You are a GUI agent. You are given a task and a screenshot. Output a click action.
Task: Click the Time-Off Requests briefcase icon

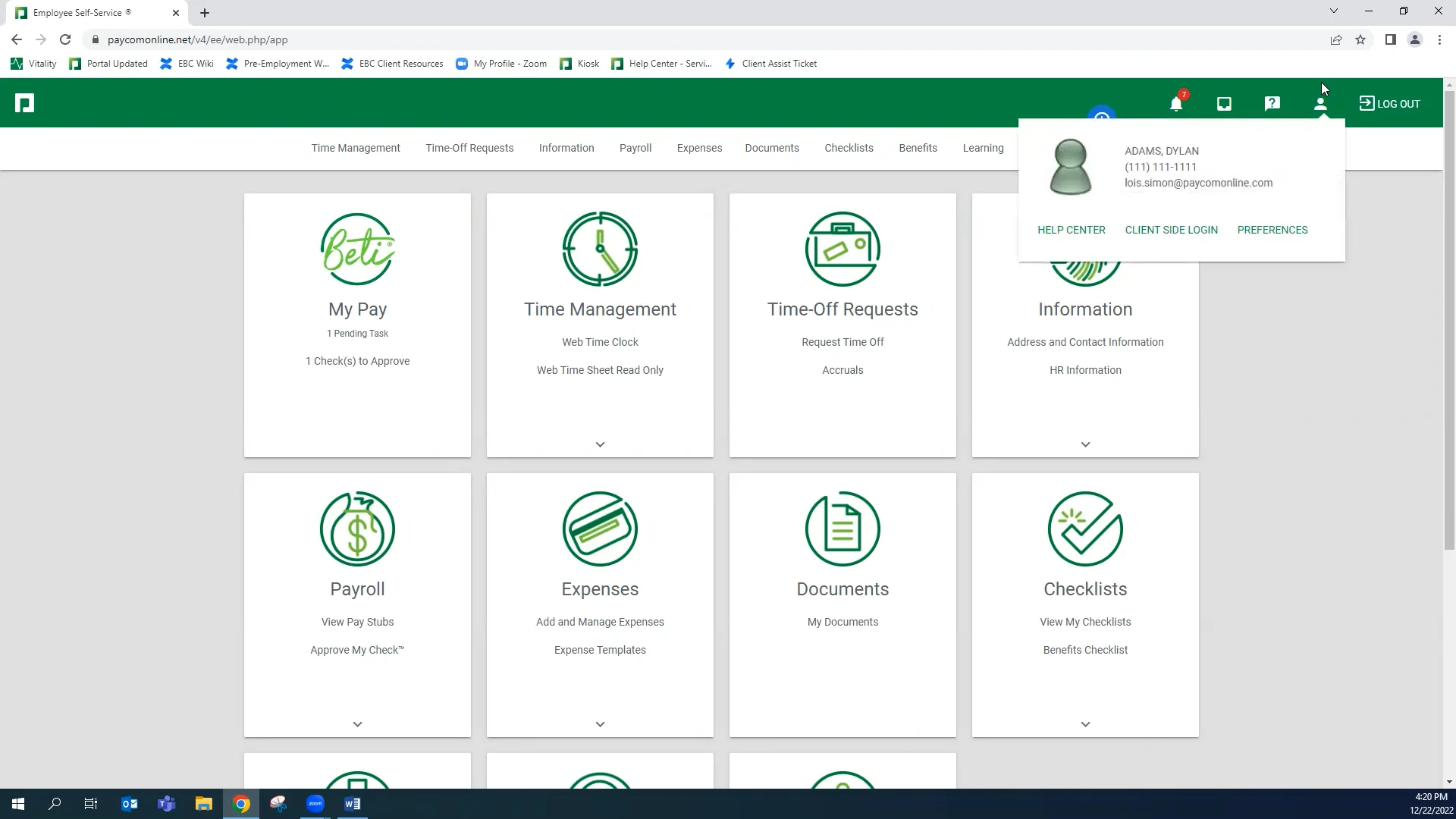(x=843, y=249)
